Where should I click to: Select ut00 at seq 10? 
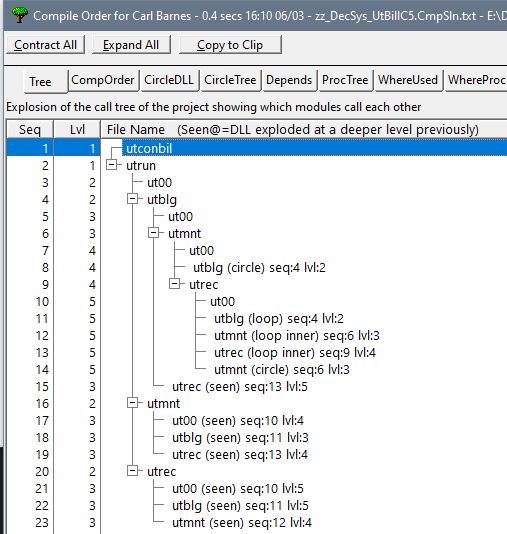coord(223,302)
